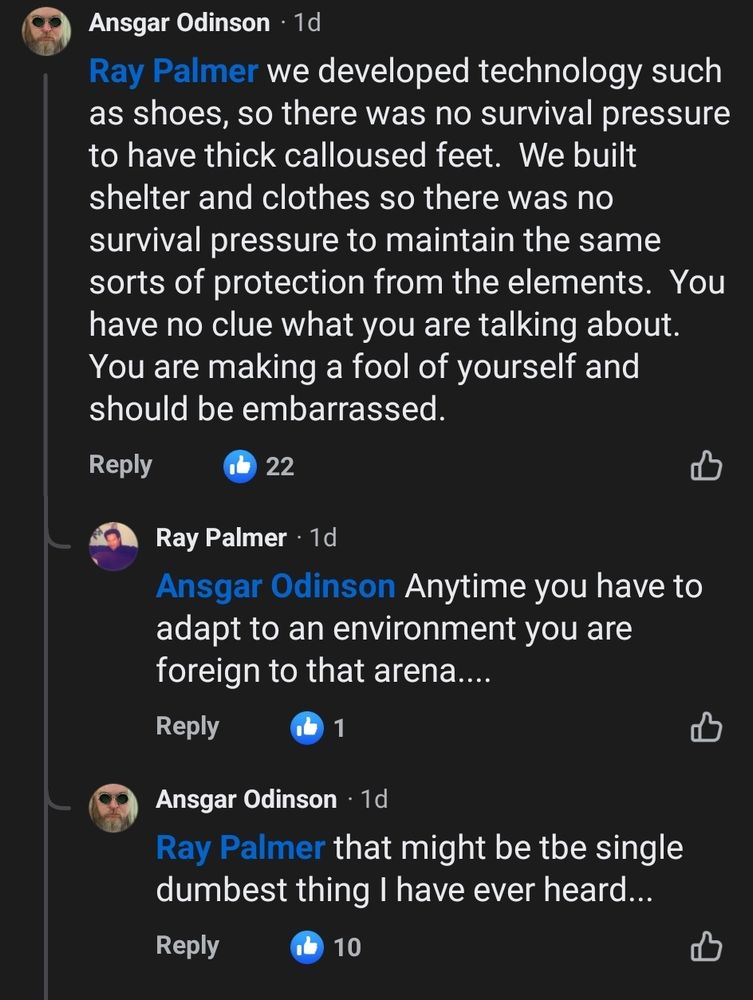753x1000 pixels.
Task: Reply to the comment about shoes technology
Action: [x=120, y=465]
